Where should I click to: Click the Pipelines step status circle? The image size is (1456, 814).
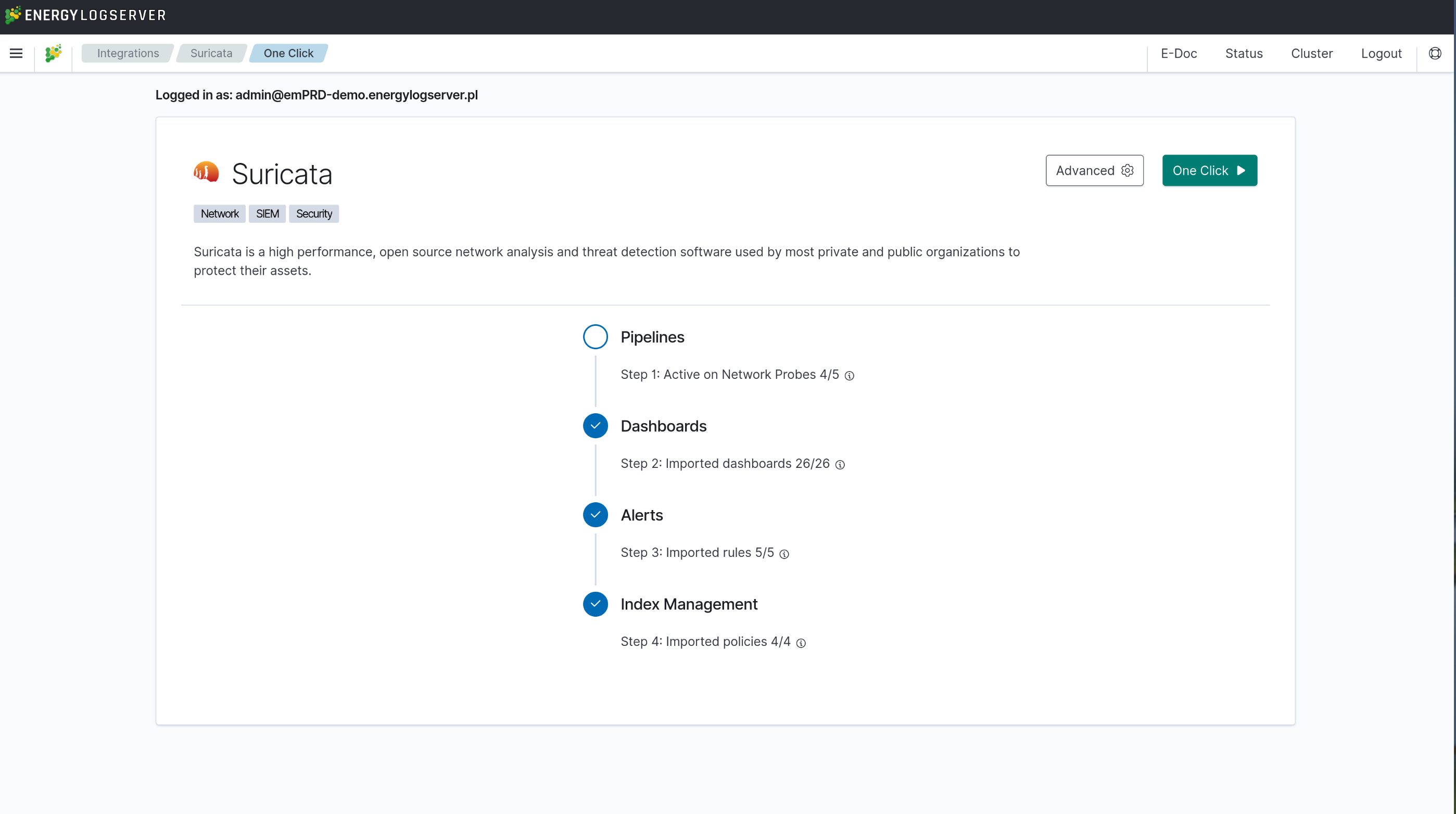(595, 337)
